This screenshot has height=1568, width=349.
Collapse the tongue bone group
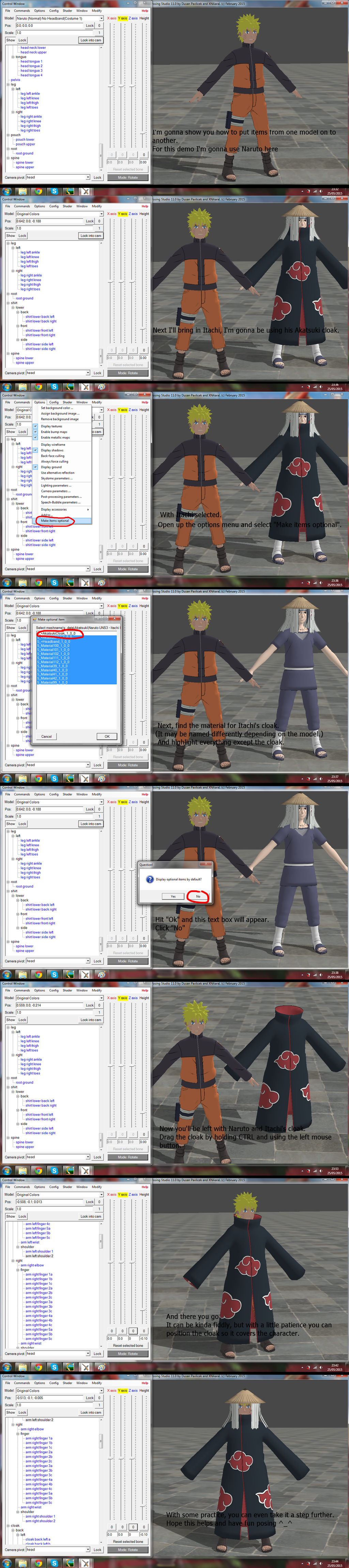13,57
